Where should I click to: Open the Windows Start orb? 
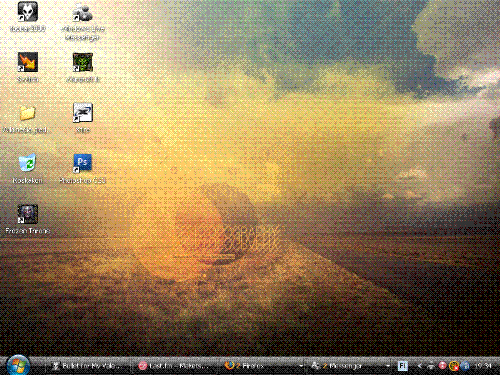18,365
